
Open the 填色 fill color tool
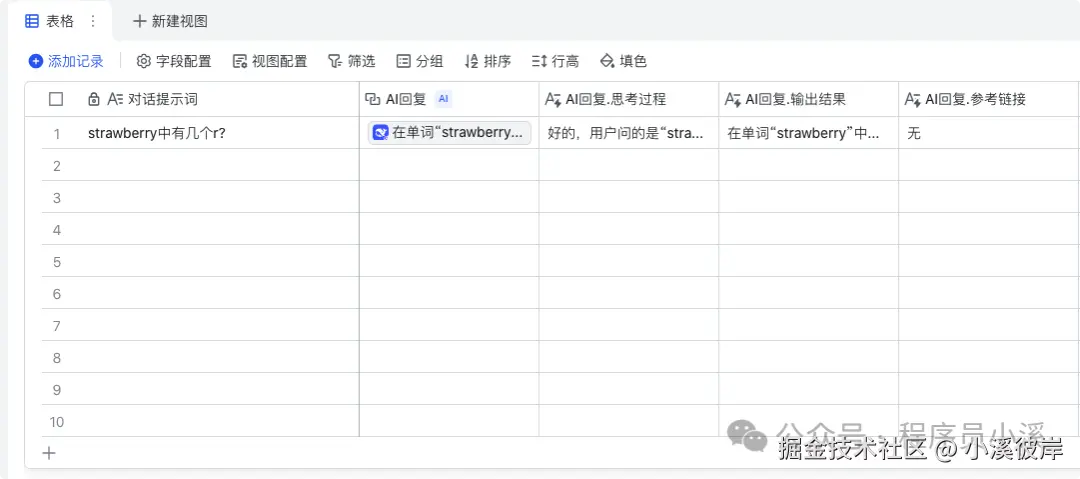point(623,61)
